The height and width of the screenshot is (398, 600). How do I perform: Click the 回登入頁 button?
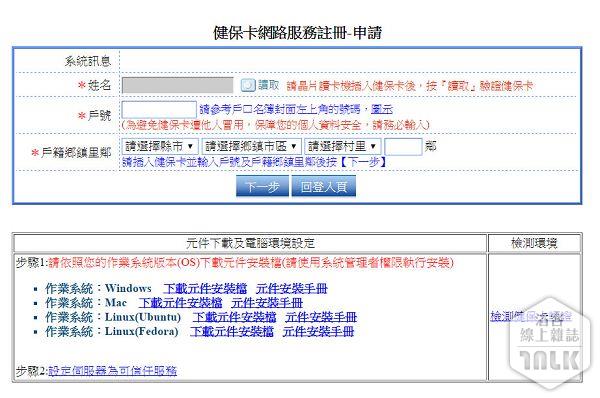point(324,186)
